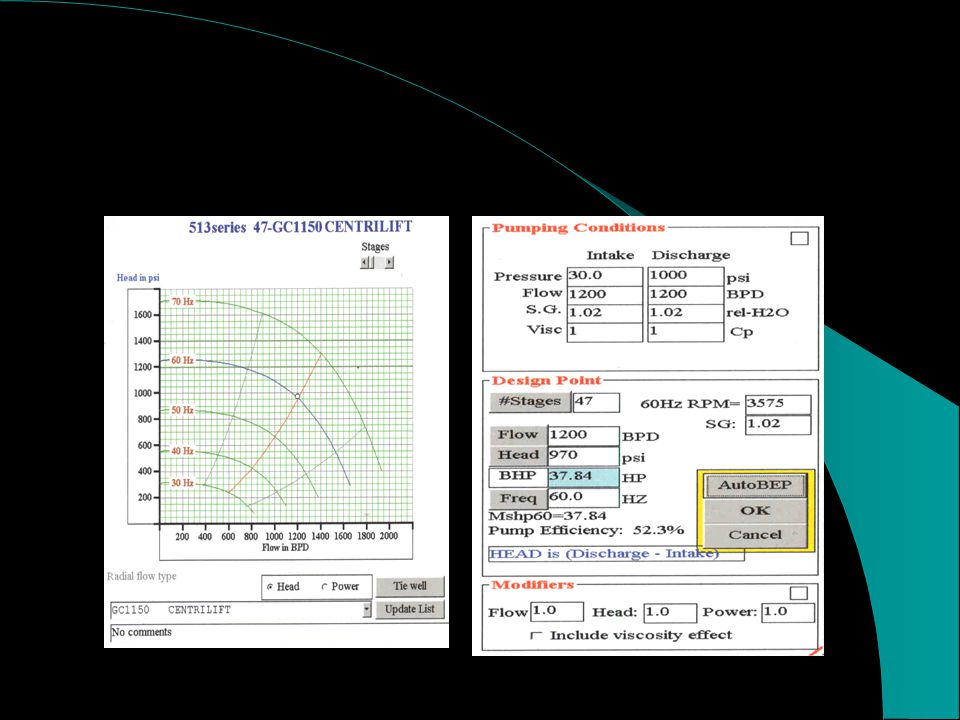960x720 pixels.
Task: Click the No comments field
Action: tap(279, 633)
